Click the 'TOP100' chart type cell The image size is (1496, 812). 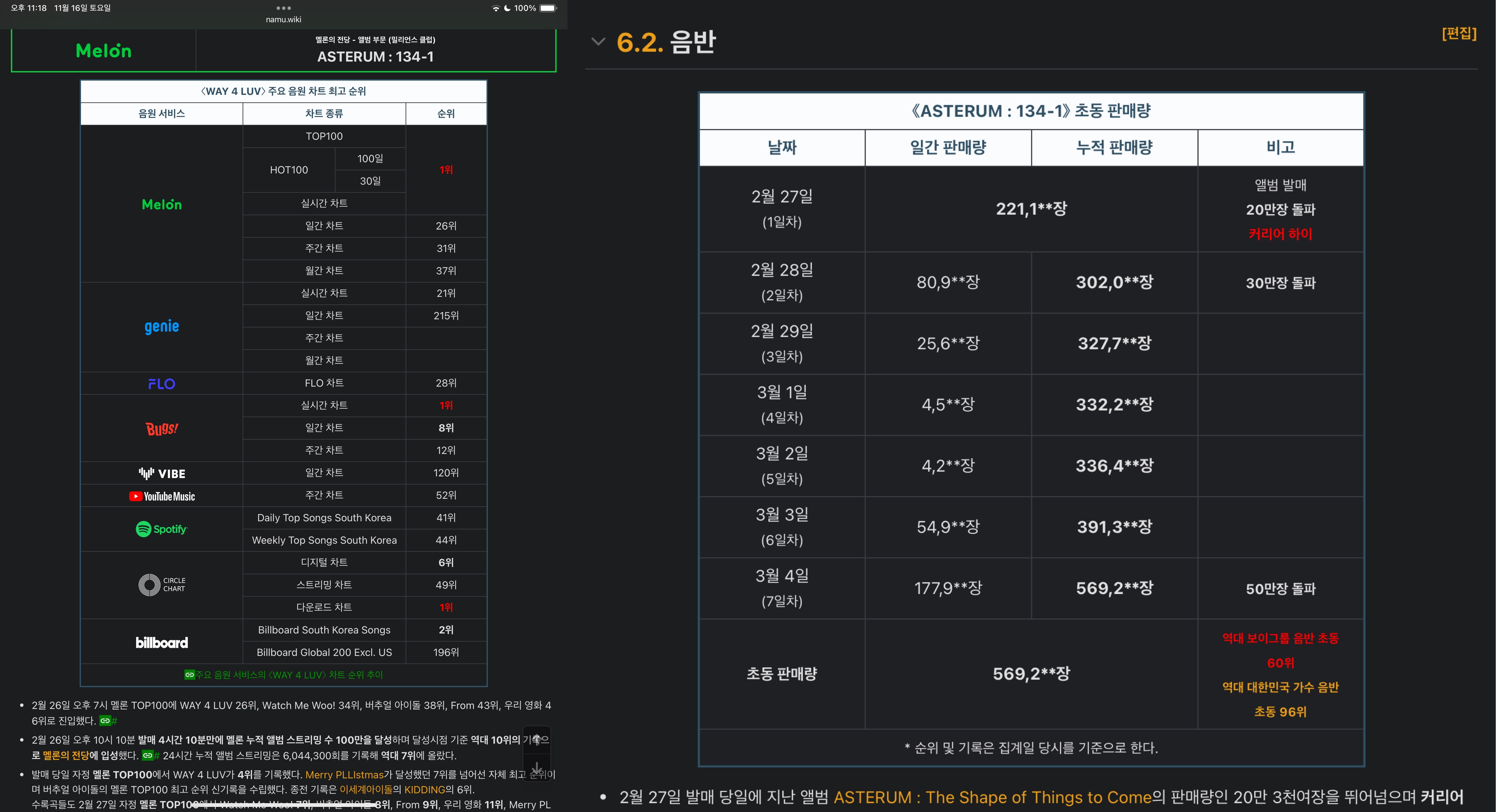(x=324, y=136)
